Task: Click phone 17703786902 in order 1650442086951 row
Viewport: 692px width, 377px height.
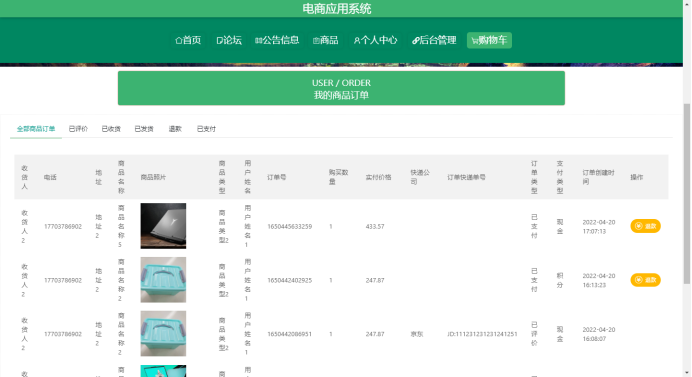Action: point(63,334)
